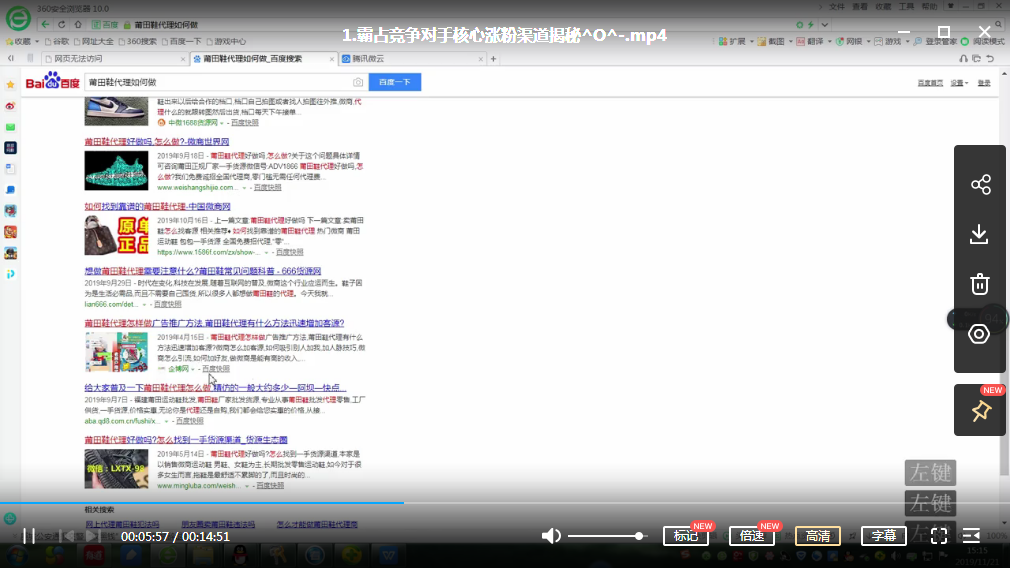
Task: Click the camera image-search icon
Action: 358,82
